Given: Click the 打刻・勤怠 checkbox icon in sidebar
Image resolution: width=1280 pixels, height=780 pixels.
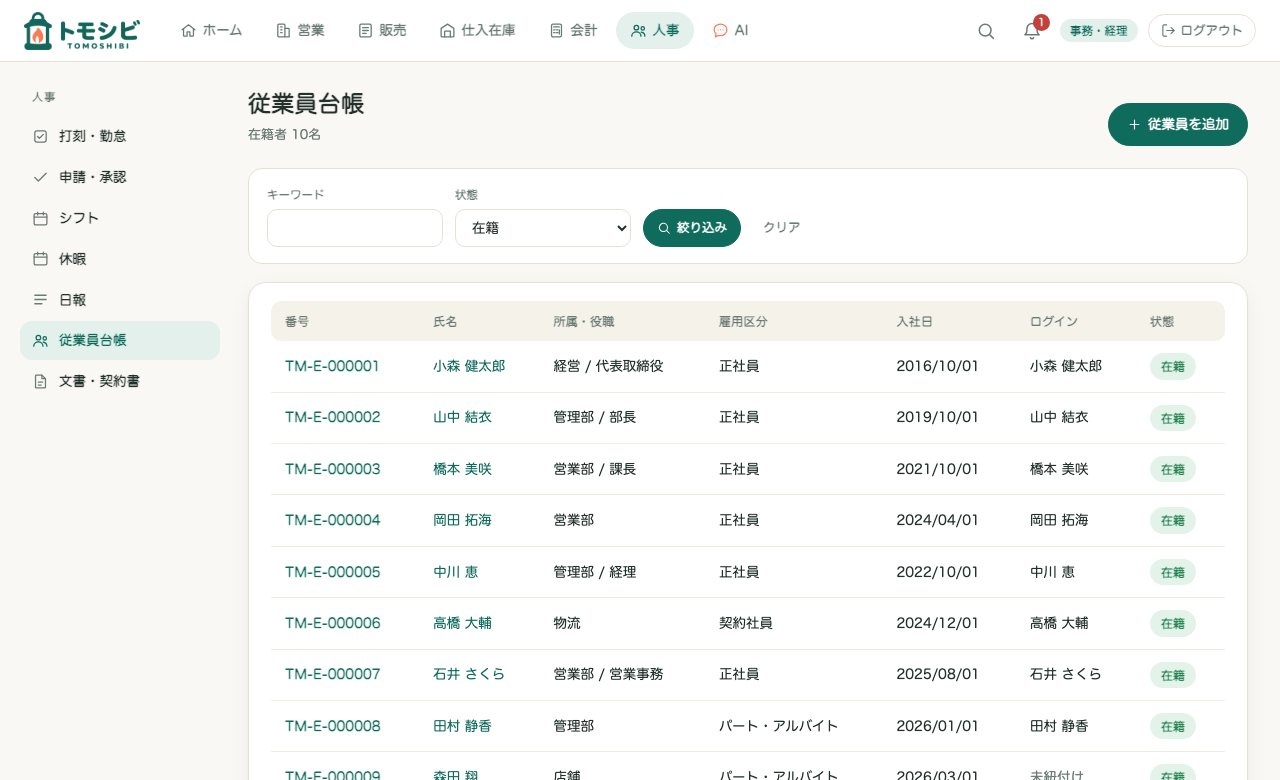Looking at the screenshot, I should coord(40,136).
